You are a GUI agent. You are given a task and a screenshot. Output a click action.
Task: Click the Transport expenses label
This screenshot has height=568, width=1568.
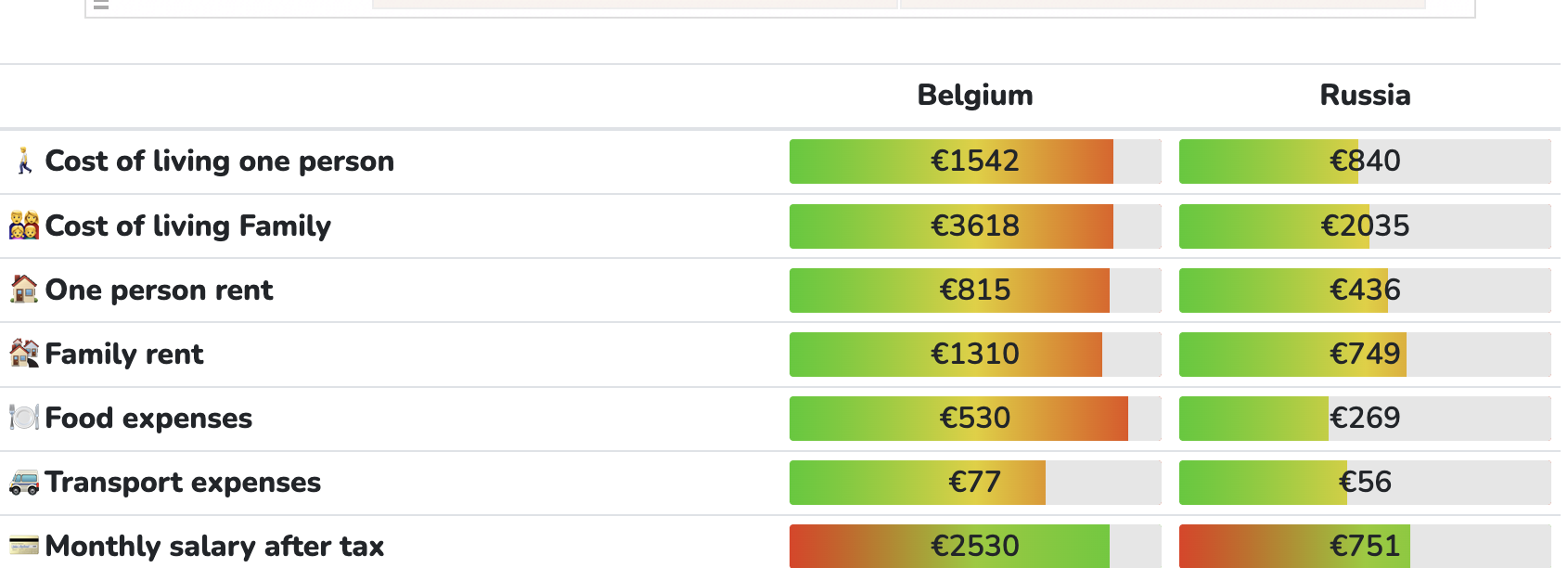tap(183, 482)
